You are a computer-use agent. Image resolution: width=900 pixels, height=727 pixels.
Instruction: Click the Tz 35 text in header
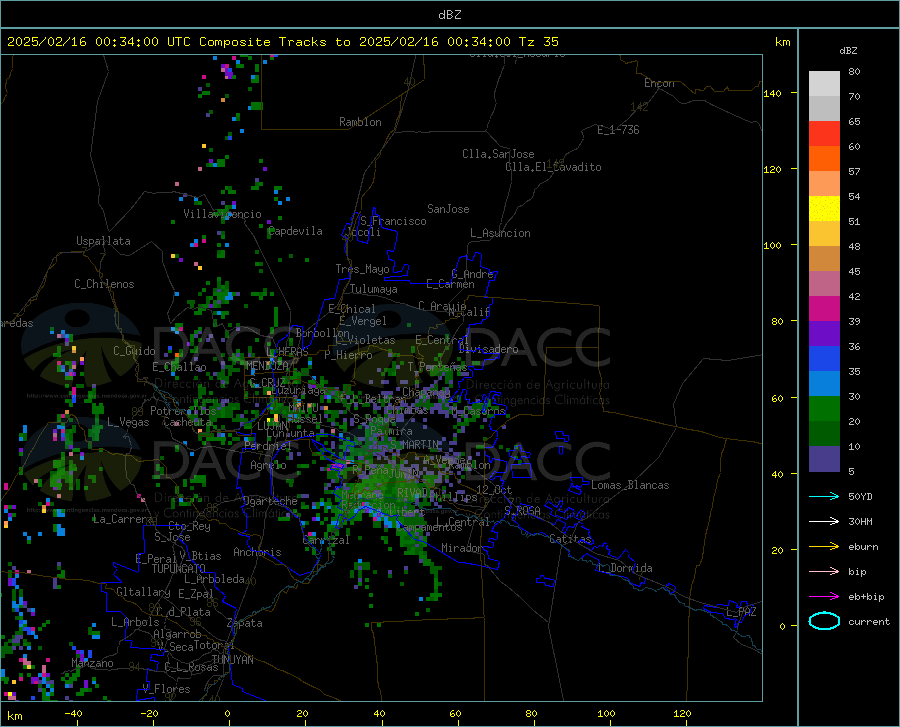pos(538,42)
